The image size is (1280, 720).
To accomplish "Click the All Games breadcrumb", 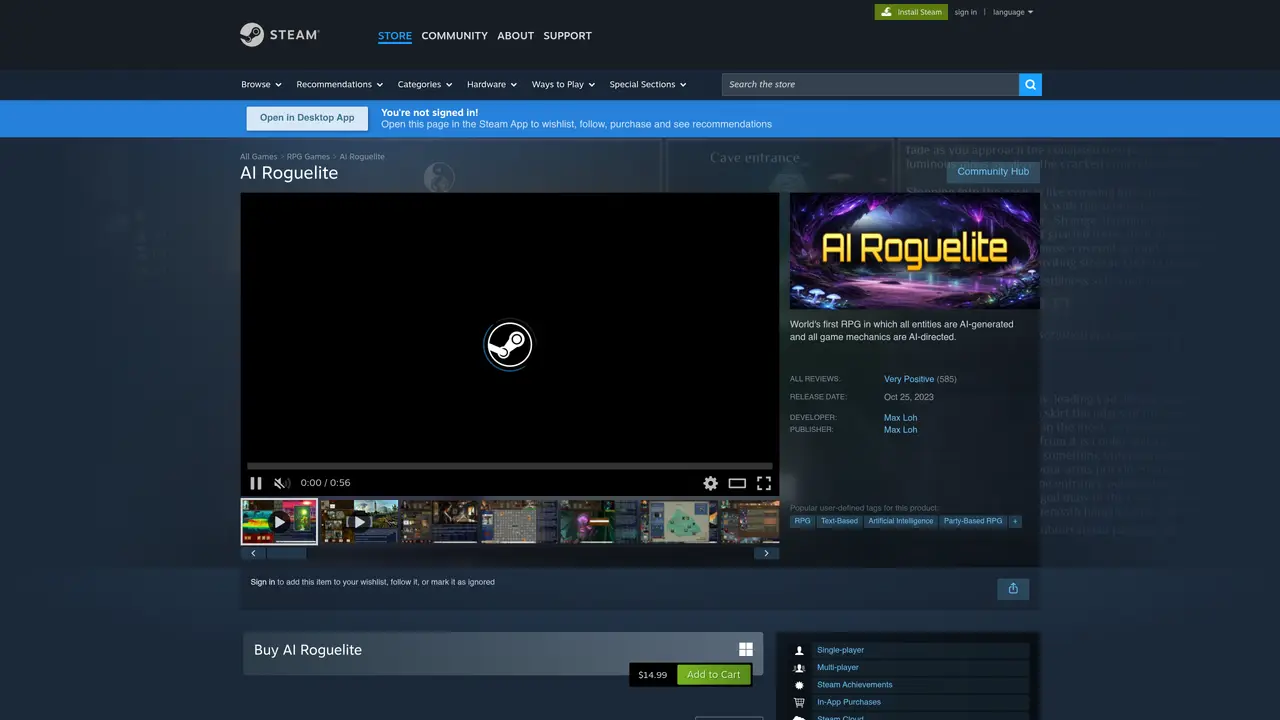I will [x=259, y=157].
